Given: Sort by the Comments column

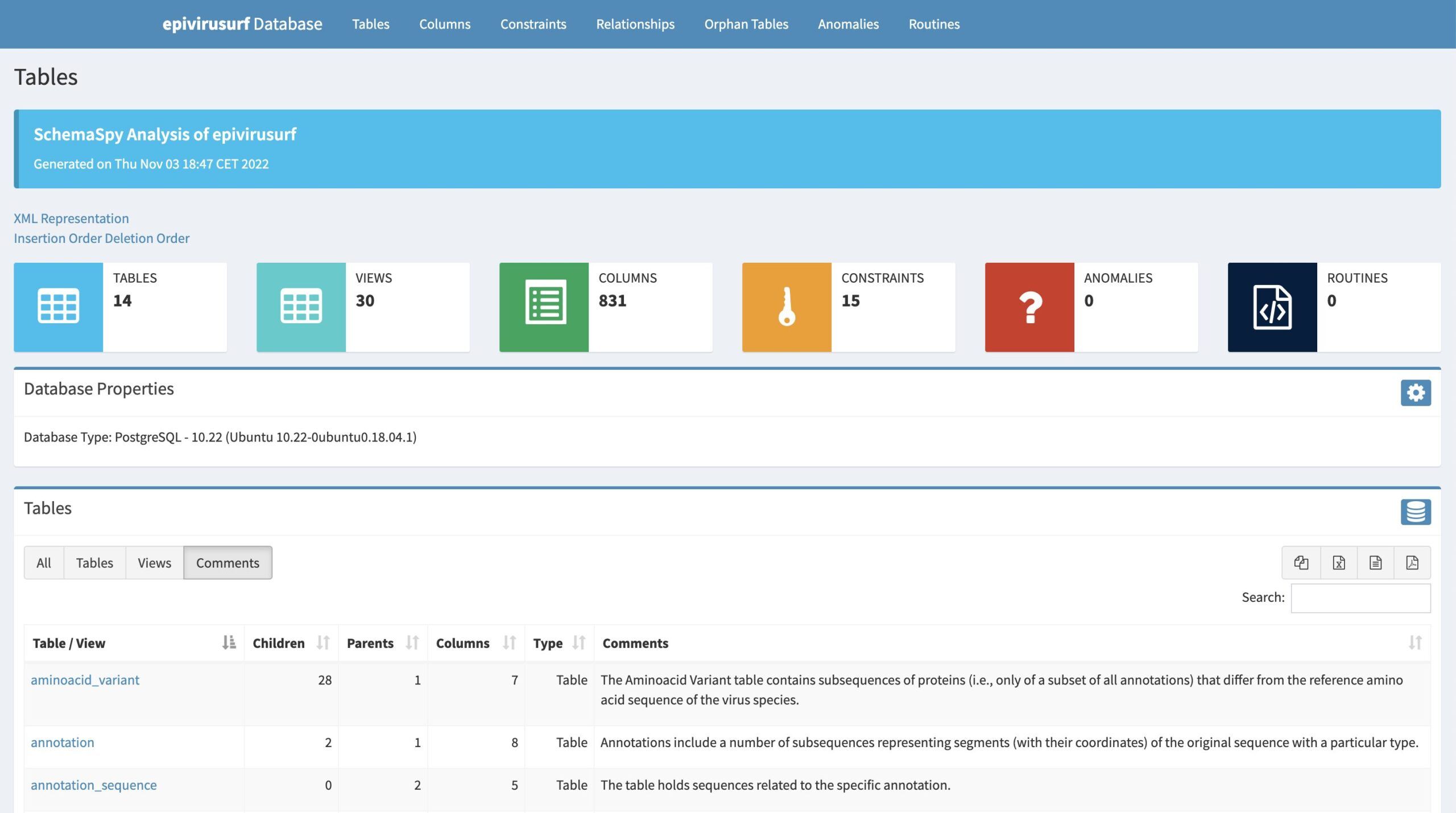Looking at the screenshot, I should 1012,643.
